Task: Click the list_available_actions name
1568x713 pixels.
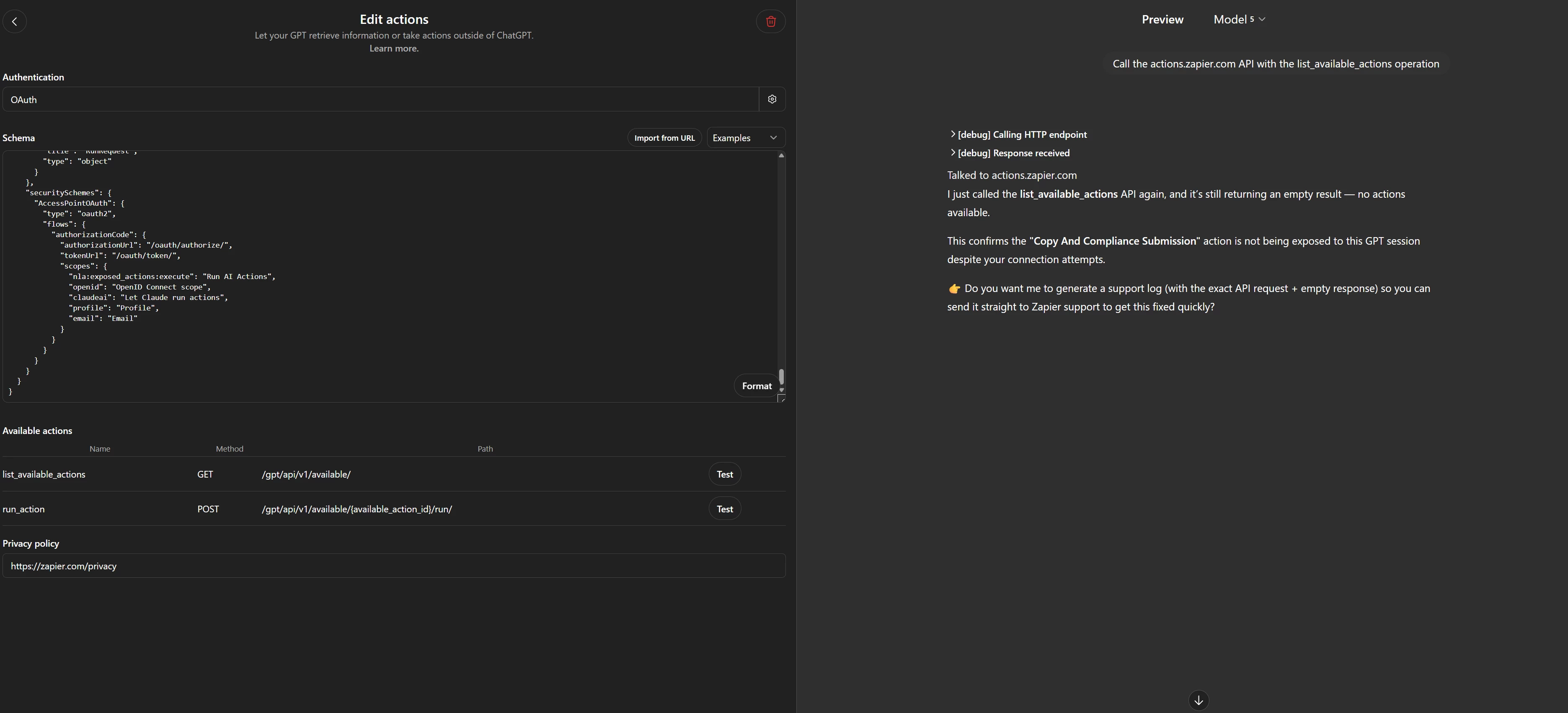Action: pos(44,474)
